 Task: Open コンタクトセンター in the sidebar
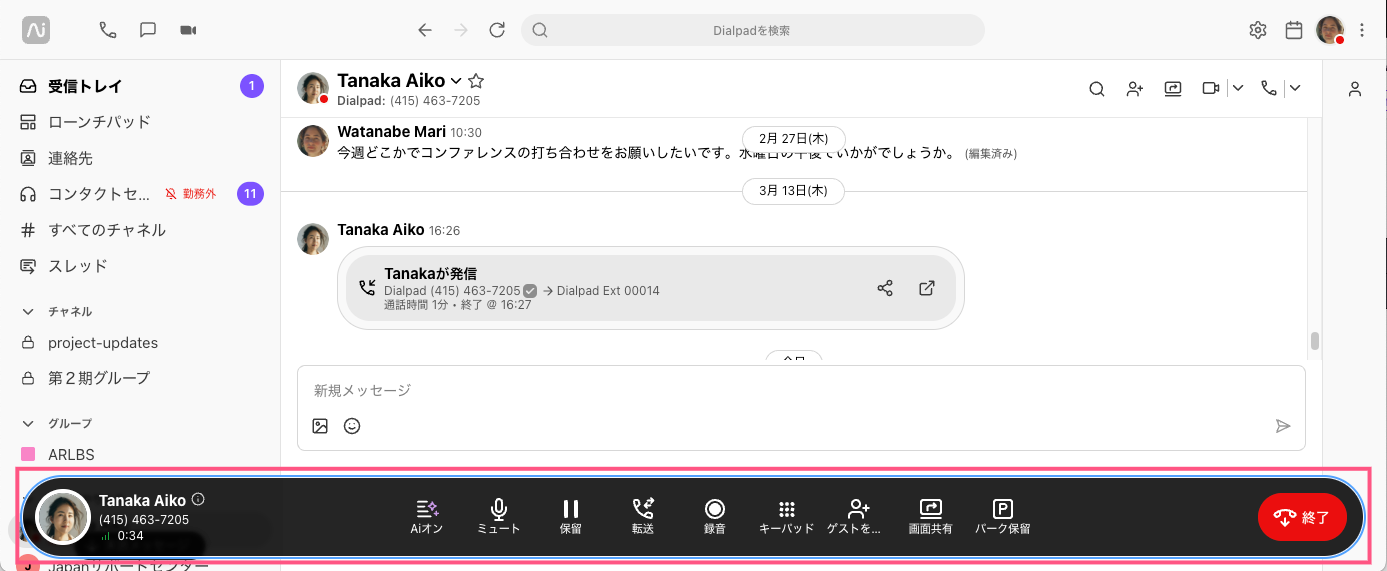(x=140, y=194)
